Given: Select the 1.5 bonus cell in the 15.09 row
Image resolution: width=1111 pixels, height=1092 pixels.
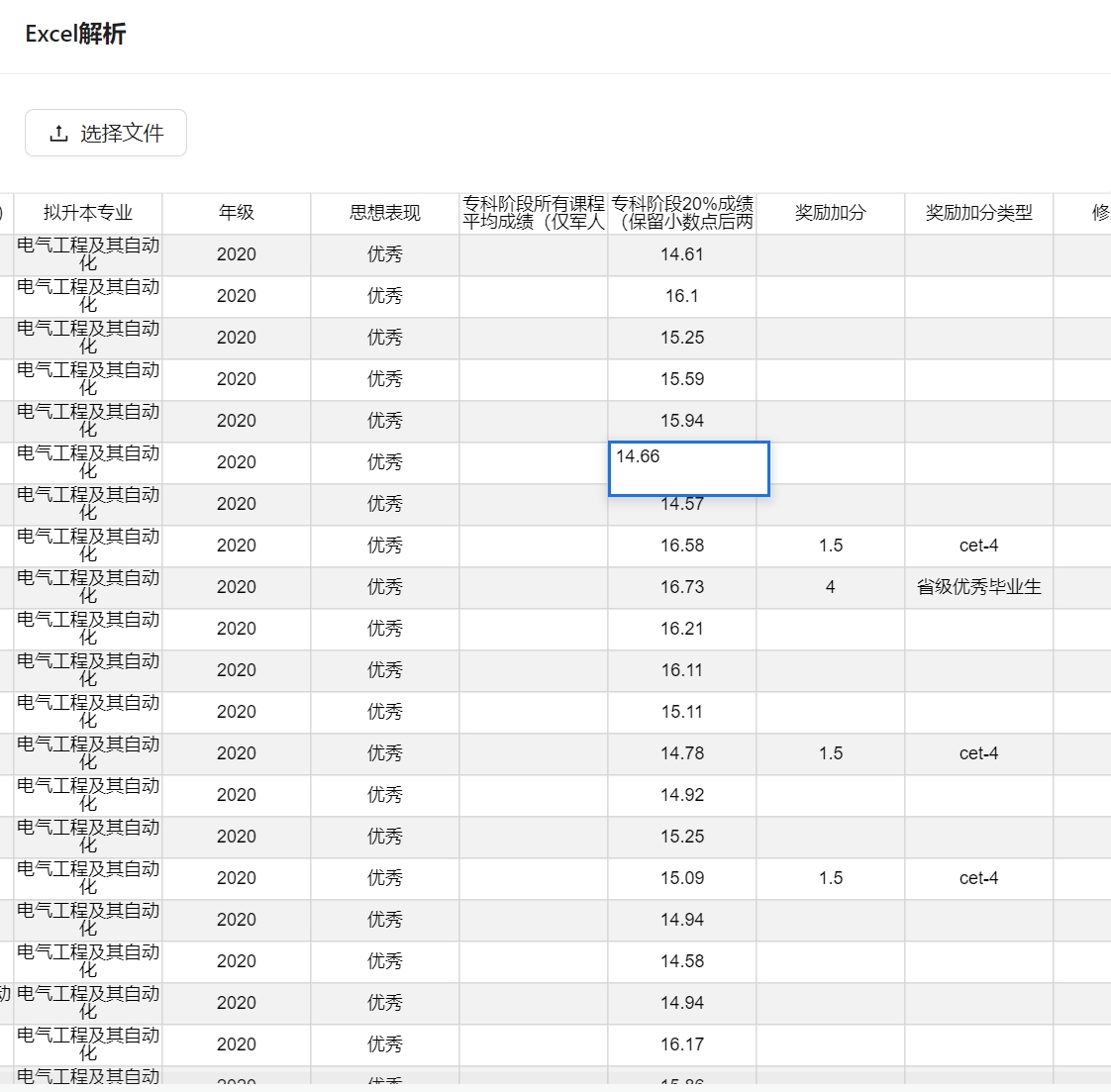Looking at the screenshot, I should click(x=831, y=878).
